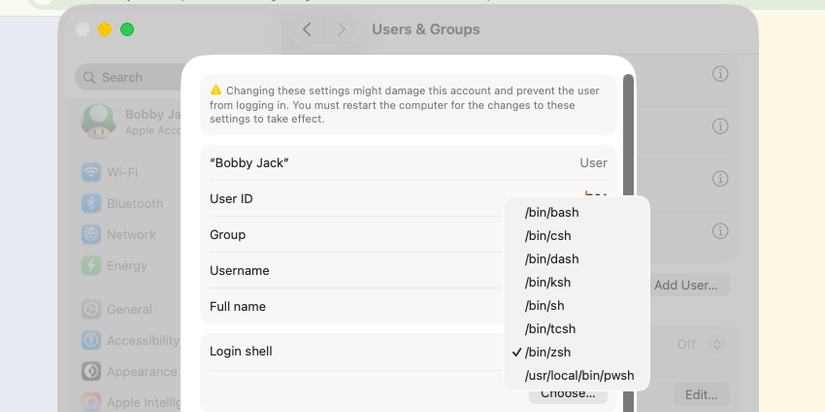Click the User ID label
Viewport: 825px width, 412px height.
tap(232, 199)
